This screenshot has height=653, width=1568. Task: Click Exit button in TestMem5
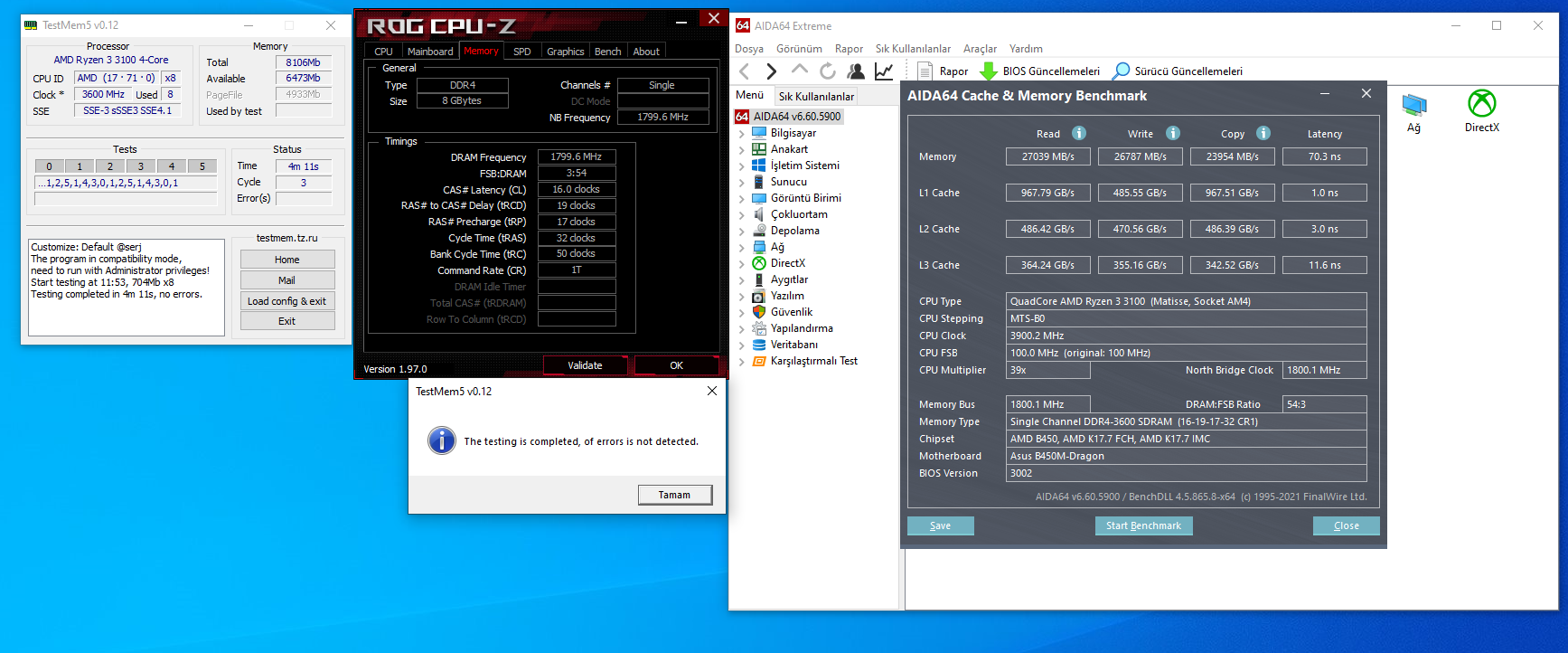point(287,321)
